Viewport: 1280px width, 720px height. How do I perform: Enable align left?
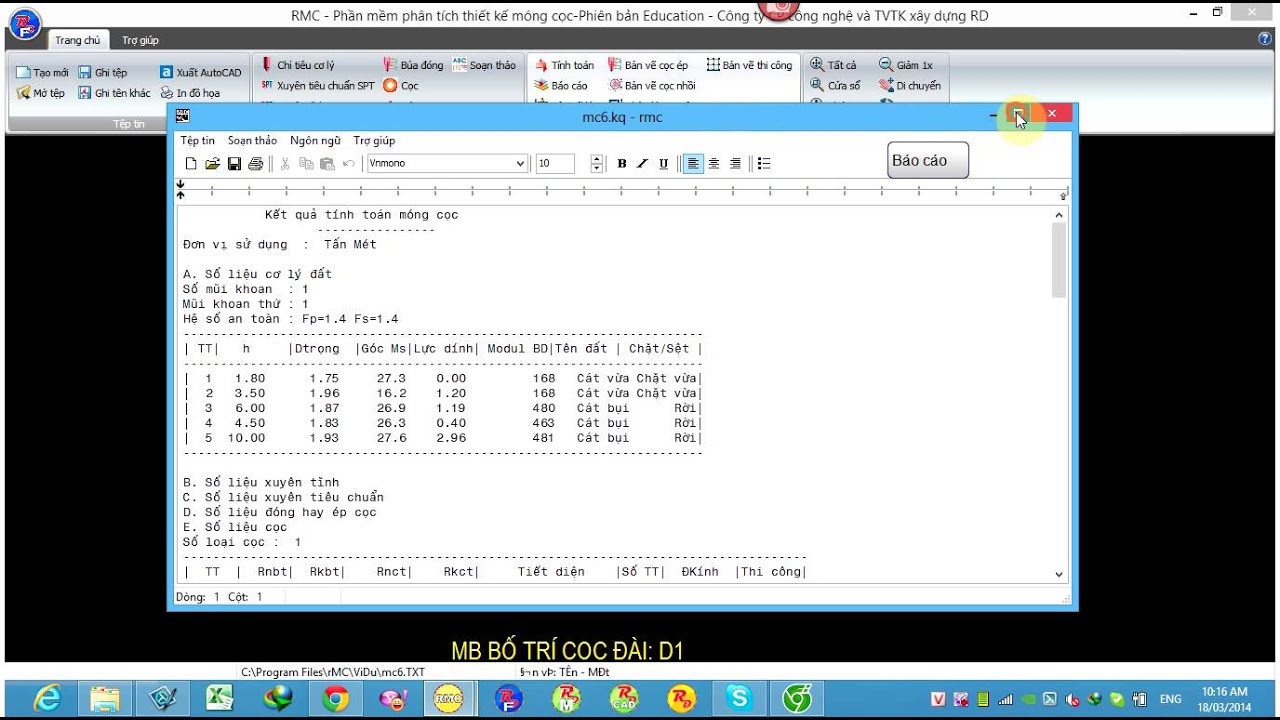click(693, 164)
